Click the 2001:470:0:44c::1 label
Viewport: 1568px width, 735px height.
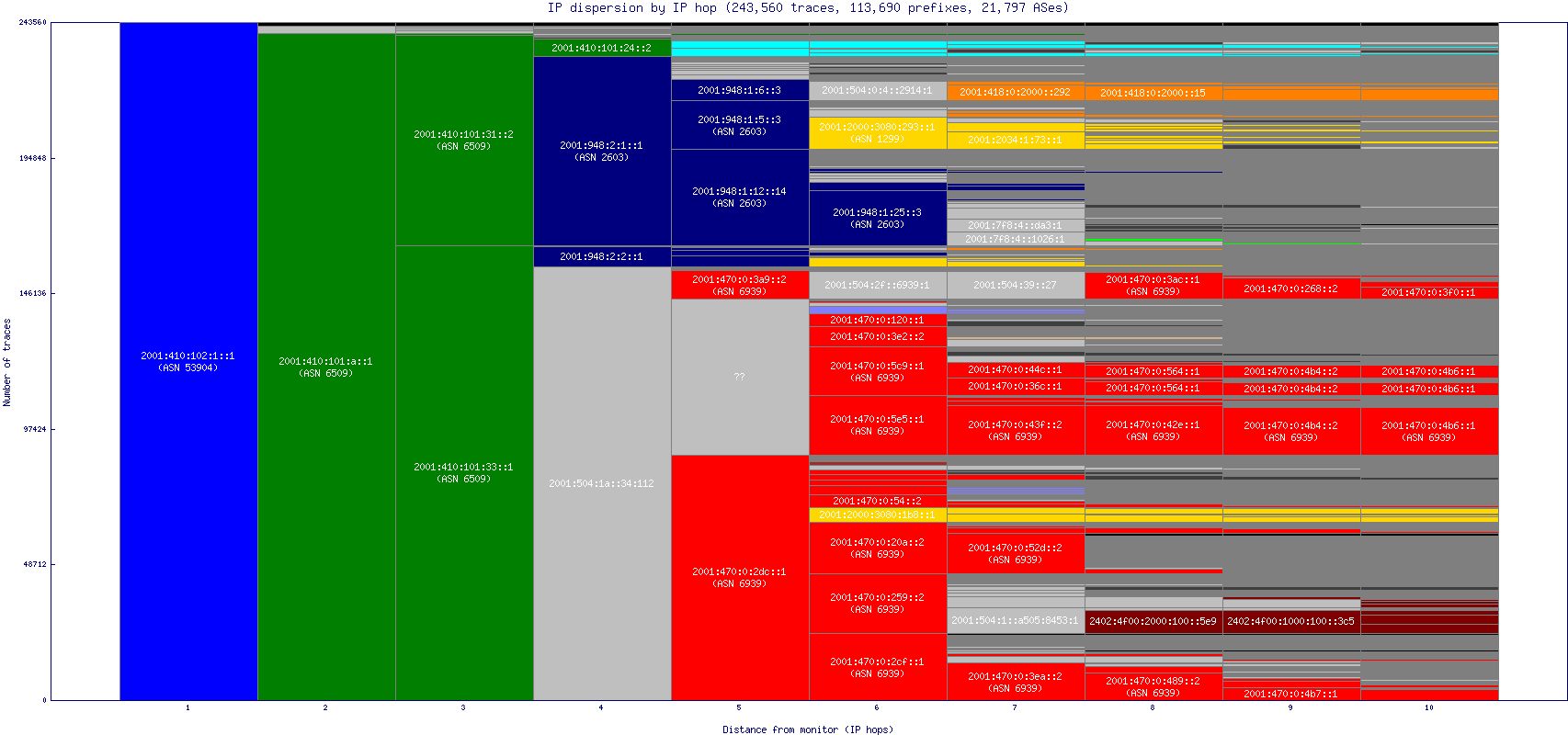1016,369
